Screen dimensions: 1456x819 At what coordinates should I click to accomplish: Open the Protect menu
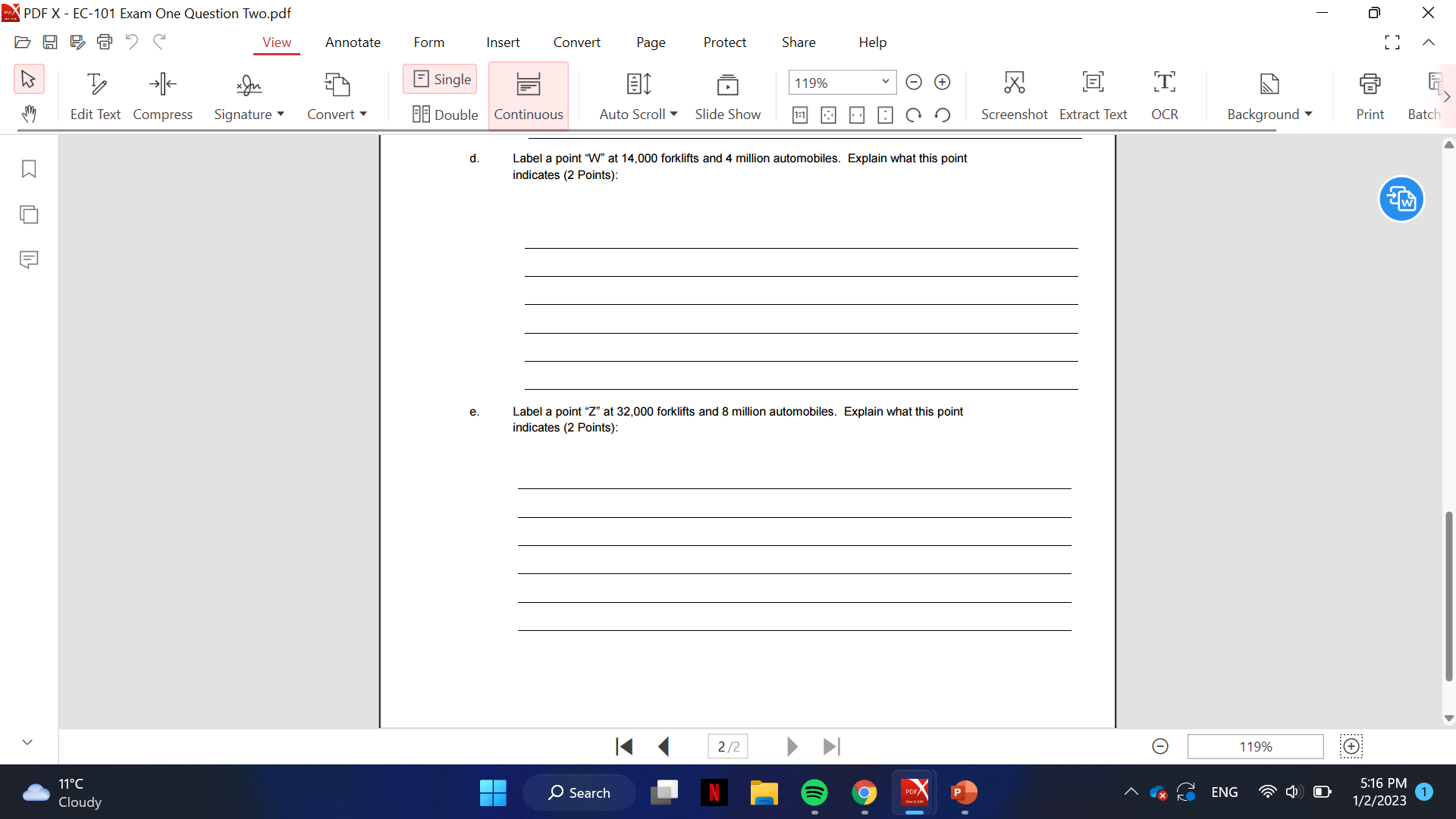click(725, 42)
